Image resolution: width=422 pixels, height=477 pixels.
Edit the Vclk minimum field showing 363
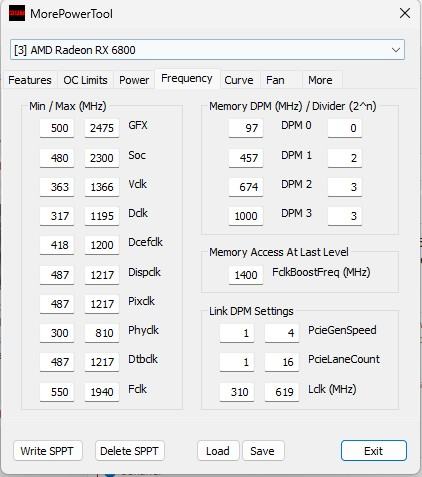[57, 187]
